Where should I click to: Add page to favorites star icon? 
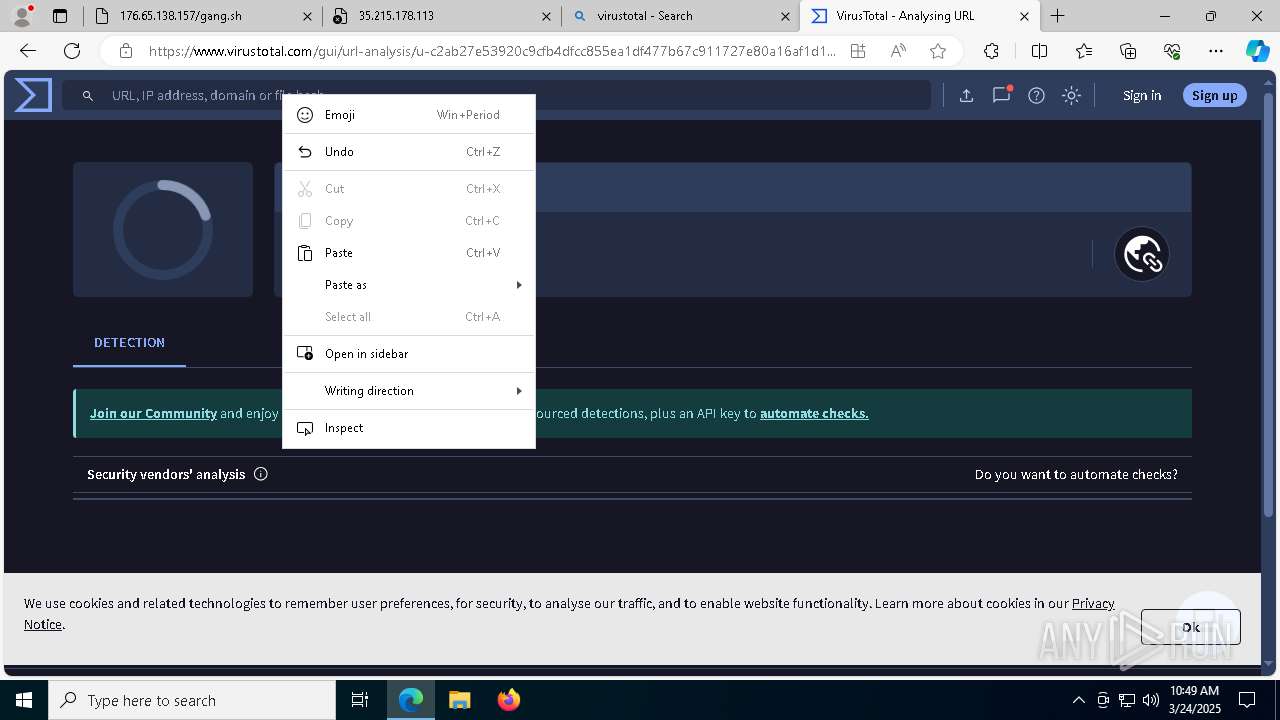[x=938, y=51]
